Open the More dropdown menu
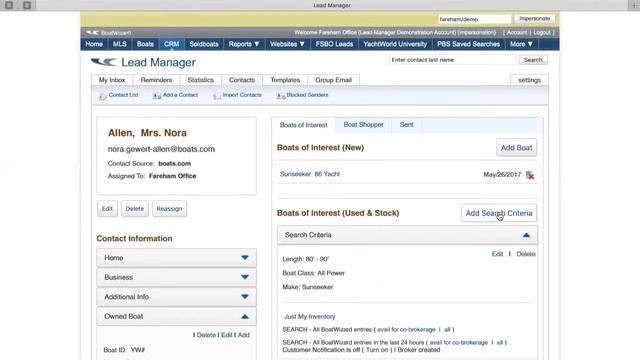This screenshot has width=640, height=360. click(521, 44)
